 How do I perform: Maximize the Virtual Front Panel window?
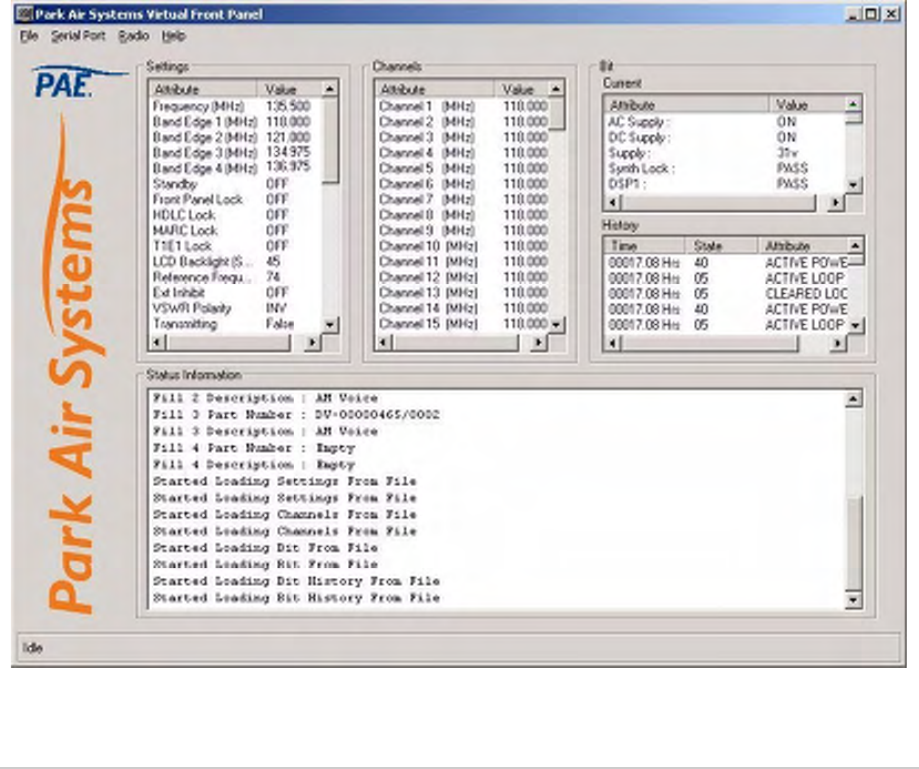click(872, 14)
